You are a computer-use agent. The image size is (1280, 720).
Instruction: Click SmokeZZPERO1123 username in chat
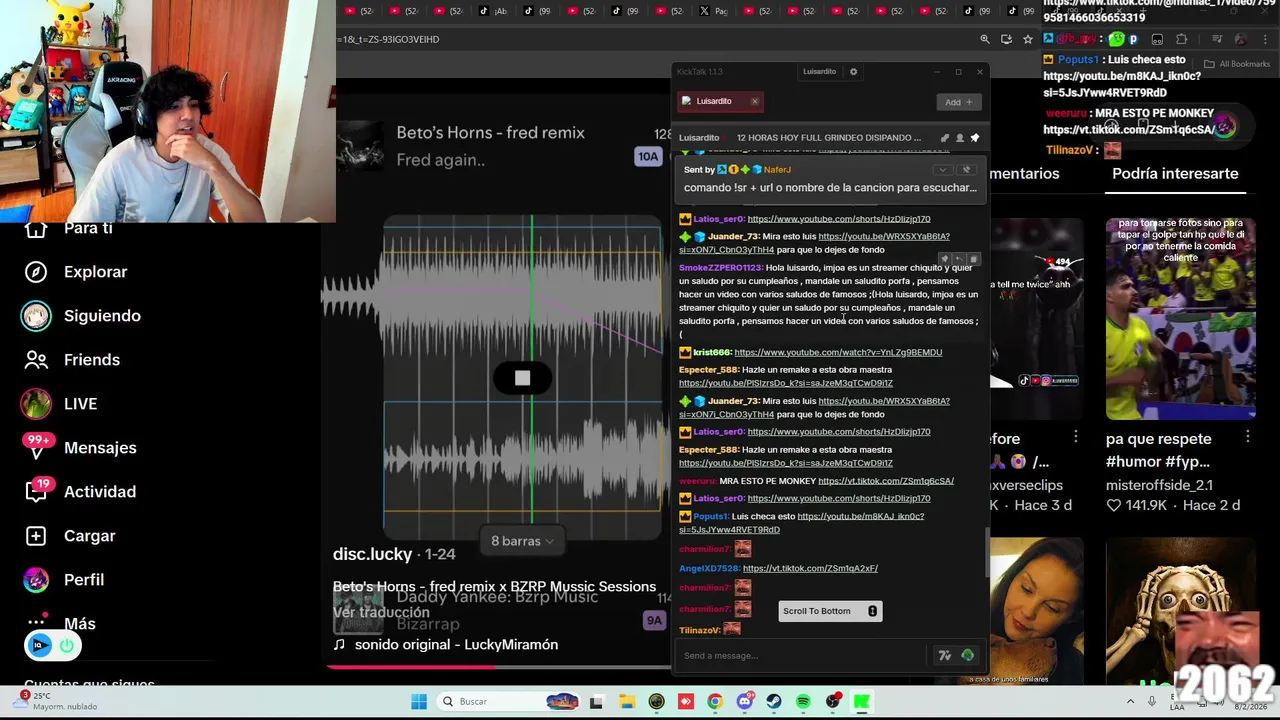pyautogui.click(x=720, y=268)
